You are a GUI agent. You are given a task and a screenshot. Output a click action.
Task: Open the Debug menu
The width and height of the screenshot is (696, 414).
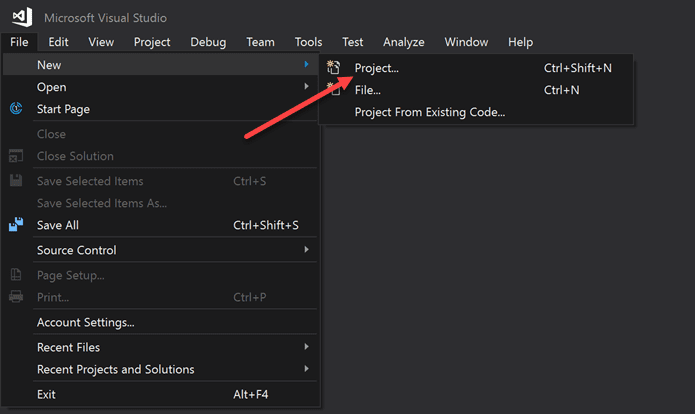coord(208,42)
